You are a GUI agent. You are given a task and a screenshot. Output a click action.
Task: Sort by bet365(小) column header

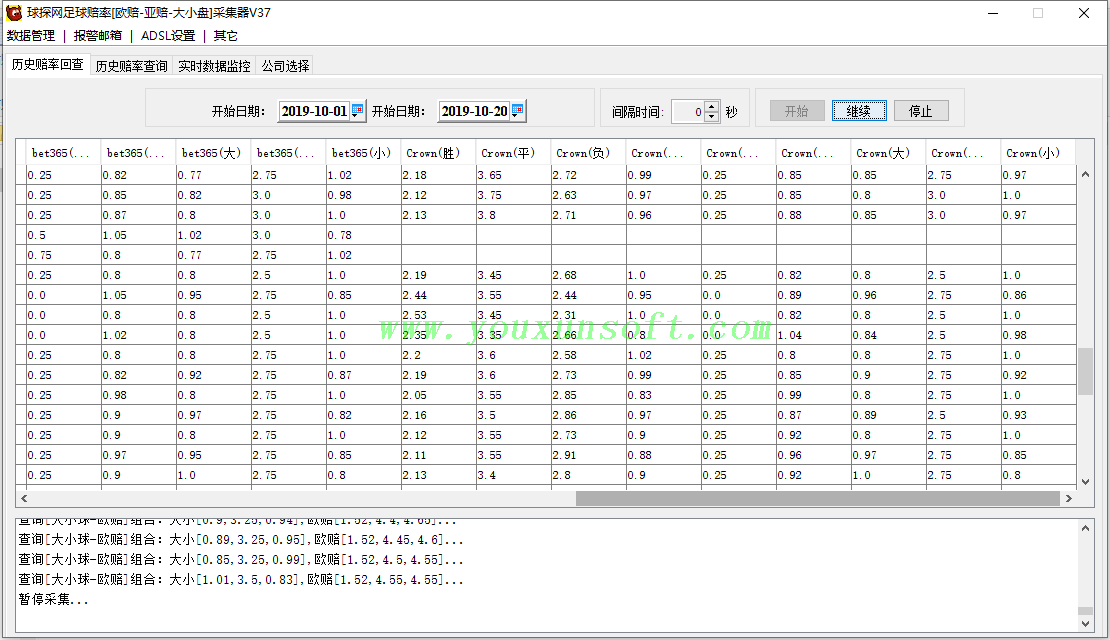click(364, 153)
